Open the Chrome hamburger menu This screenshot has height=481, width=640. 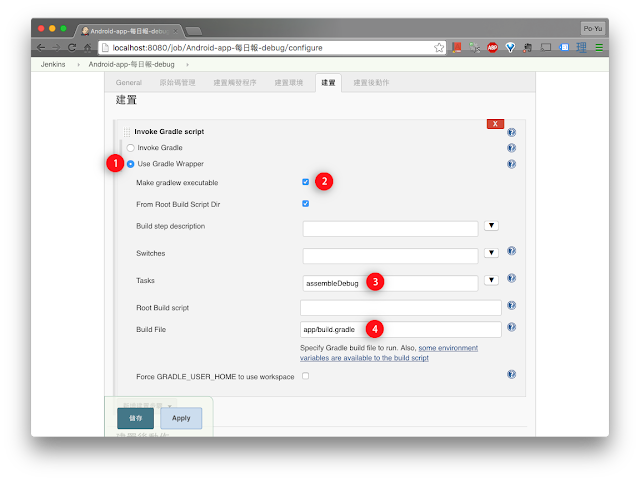pos(599,48)
